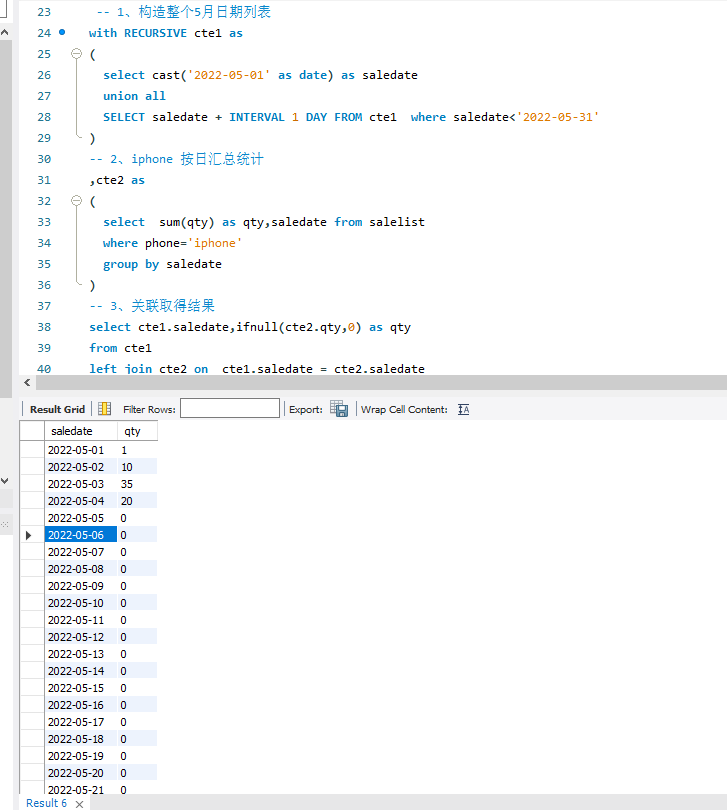Click the breakpoint dot on line 24
The height and width of the screenshot is (810, 727).
(x=62, y=32)
